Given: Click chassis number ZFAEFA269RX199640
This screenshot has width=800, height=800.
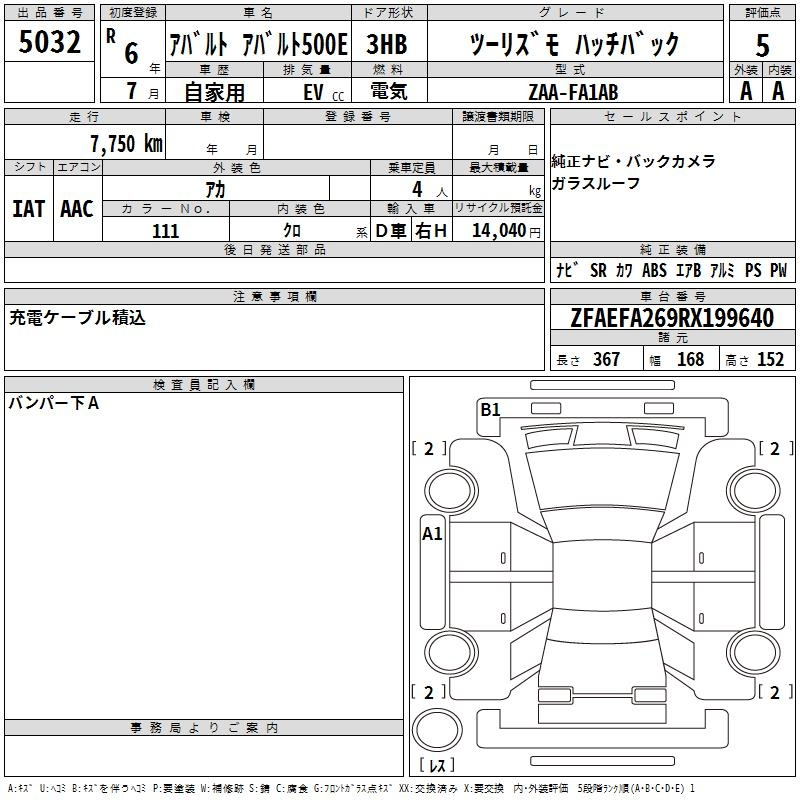Looking at the screenshot, I should click(672, 318).
